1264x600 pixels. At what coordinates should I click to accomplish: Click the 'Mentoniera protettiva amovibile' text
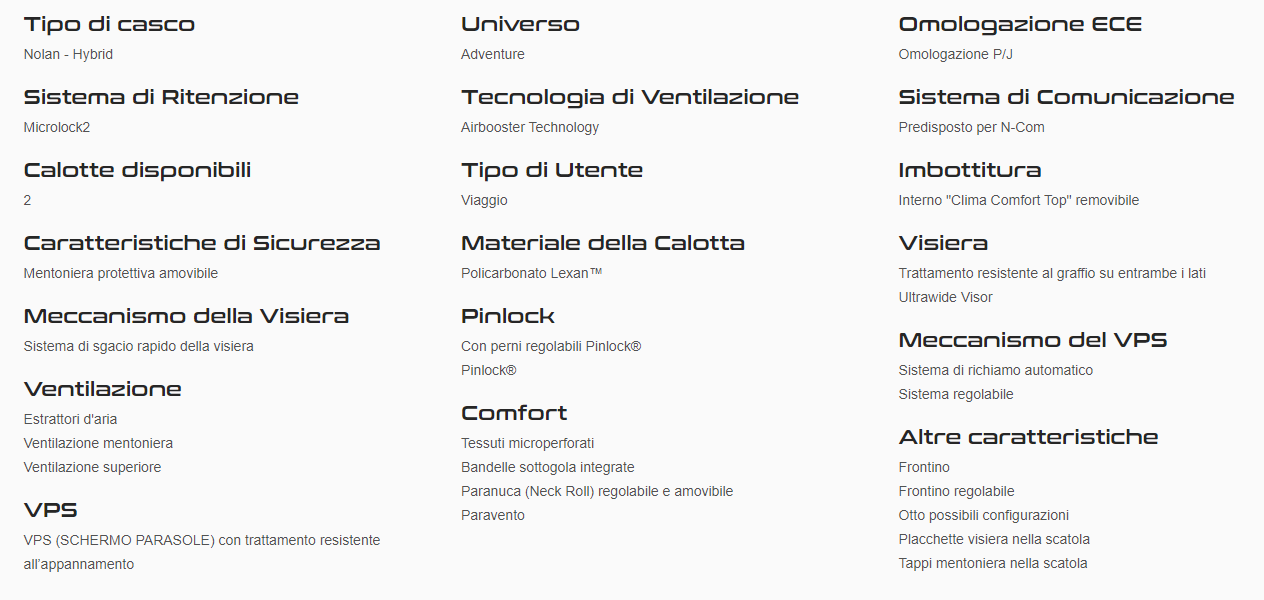tap(120, 273)
